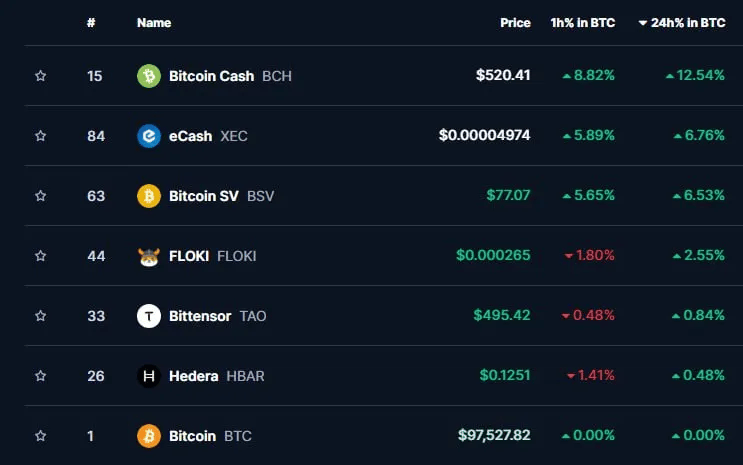
Task: Sort by the Name column header
Action: click(x=154, y=23)
